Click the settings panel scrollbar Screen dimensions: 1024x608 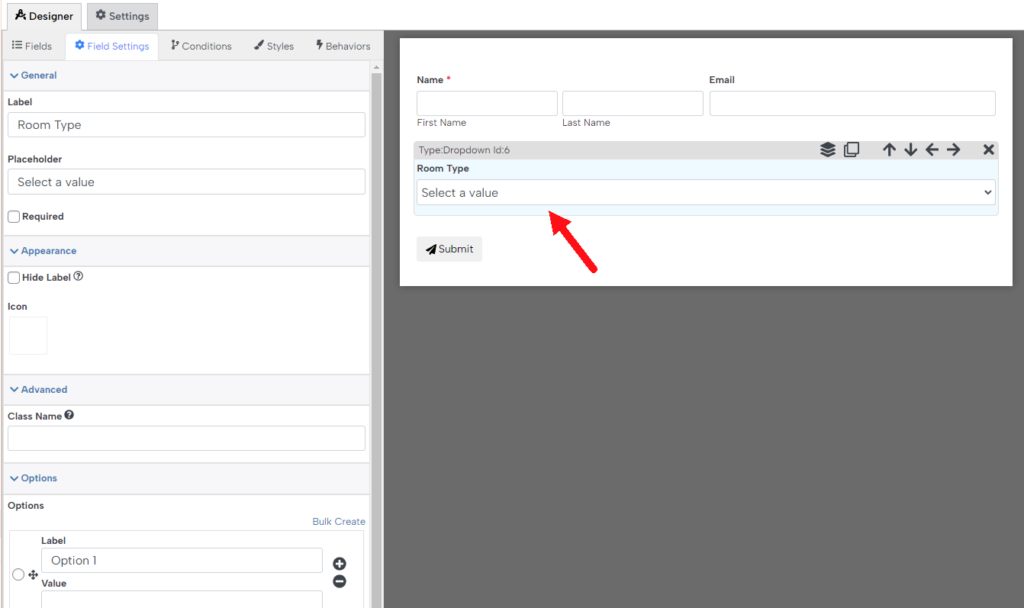point(376,340)
